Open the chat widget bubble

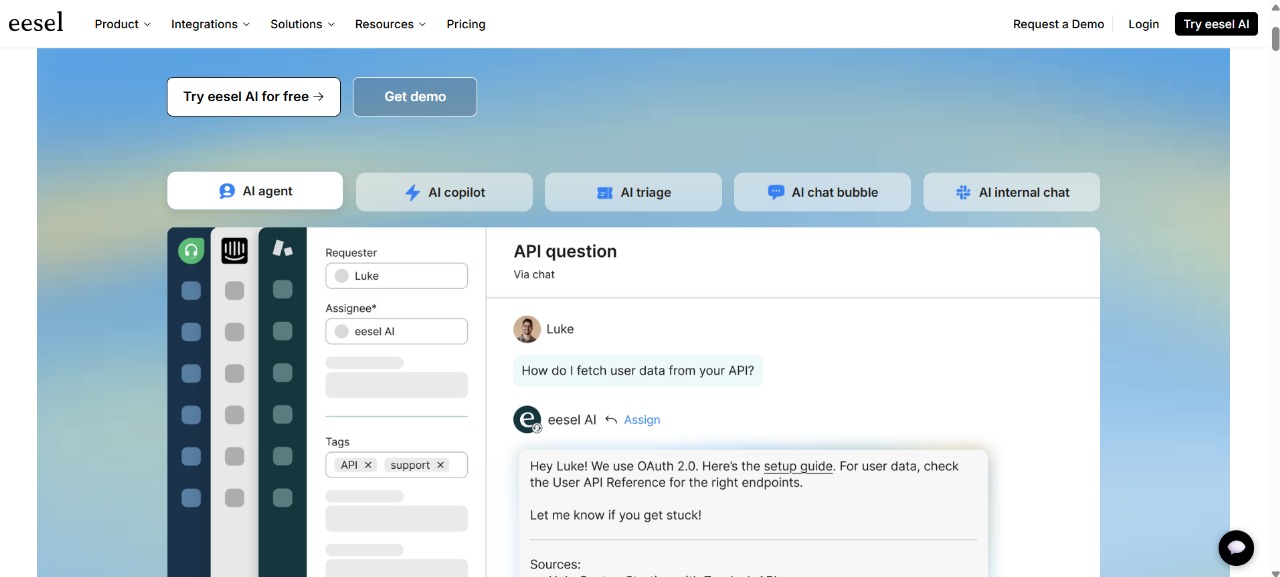click(x=1236, y=547)
